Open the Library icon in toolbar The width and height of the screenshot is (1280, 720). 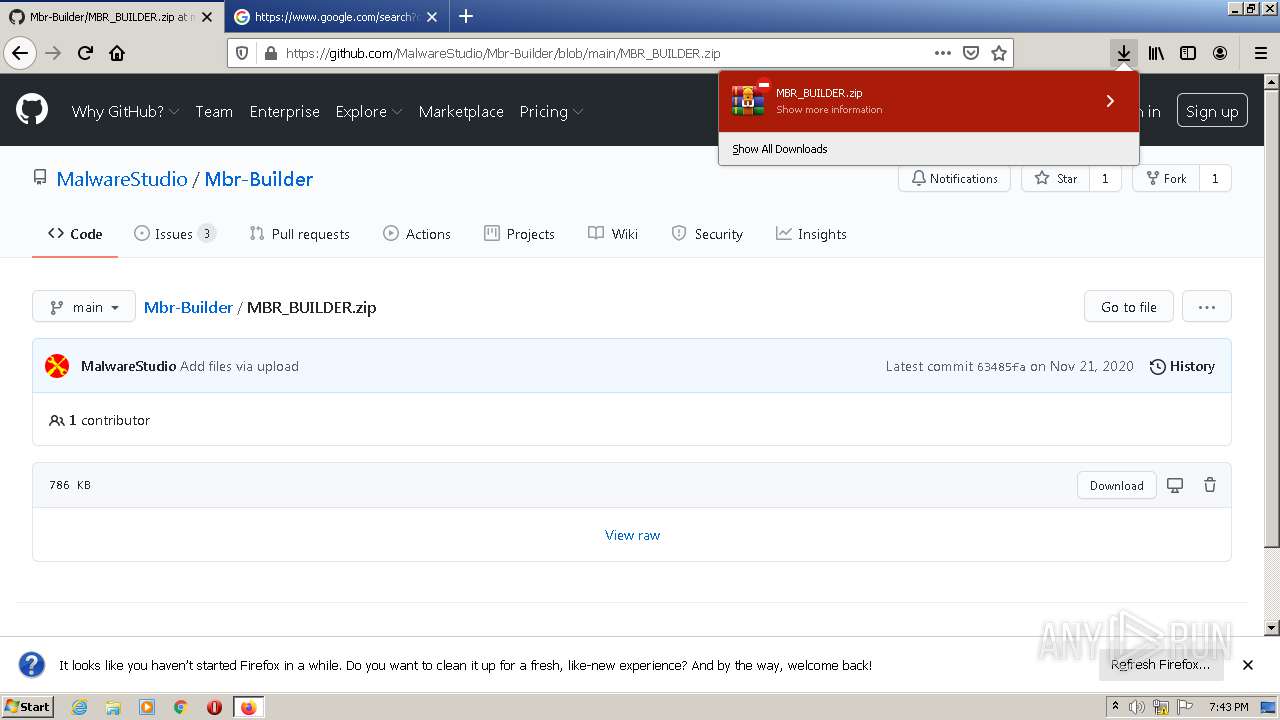click(1156, 53)
